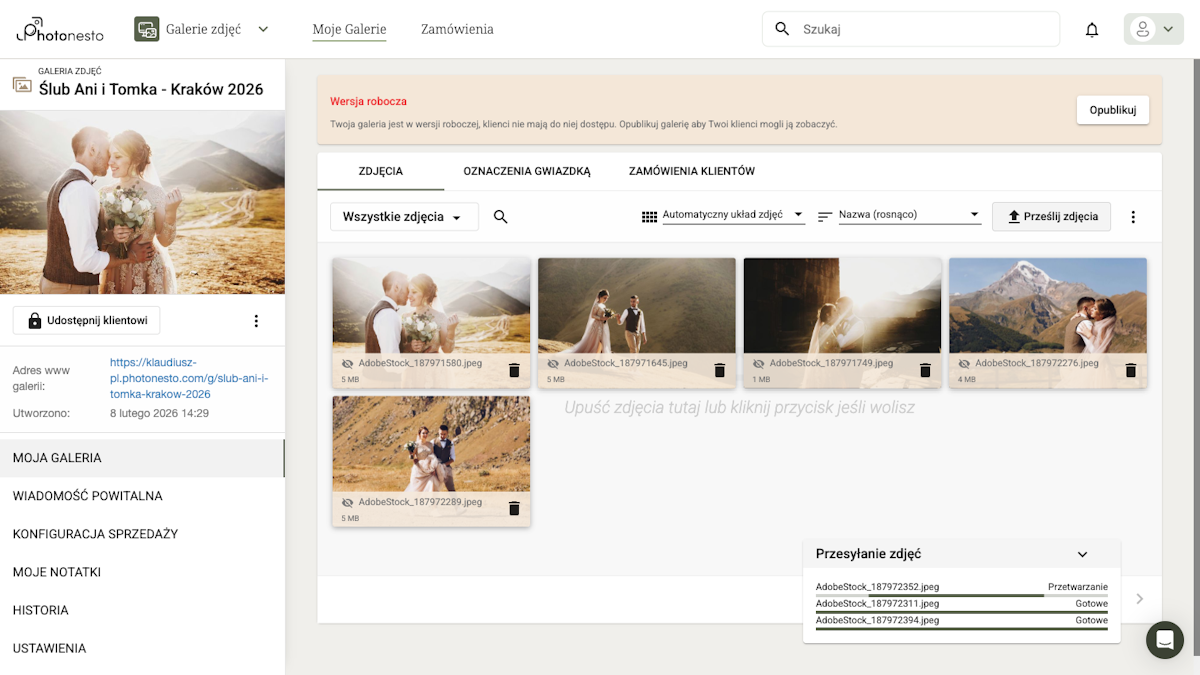The image size is (1200, 675).
Task: Open three-dot menu next to Udostępnij klientowi
Action: pos(256,321)
